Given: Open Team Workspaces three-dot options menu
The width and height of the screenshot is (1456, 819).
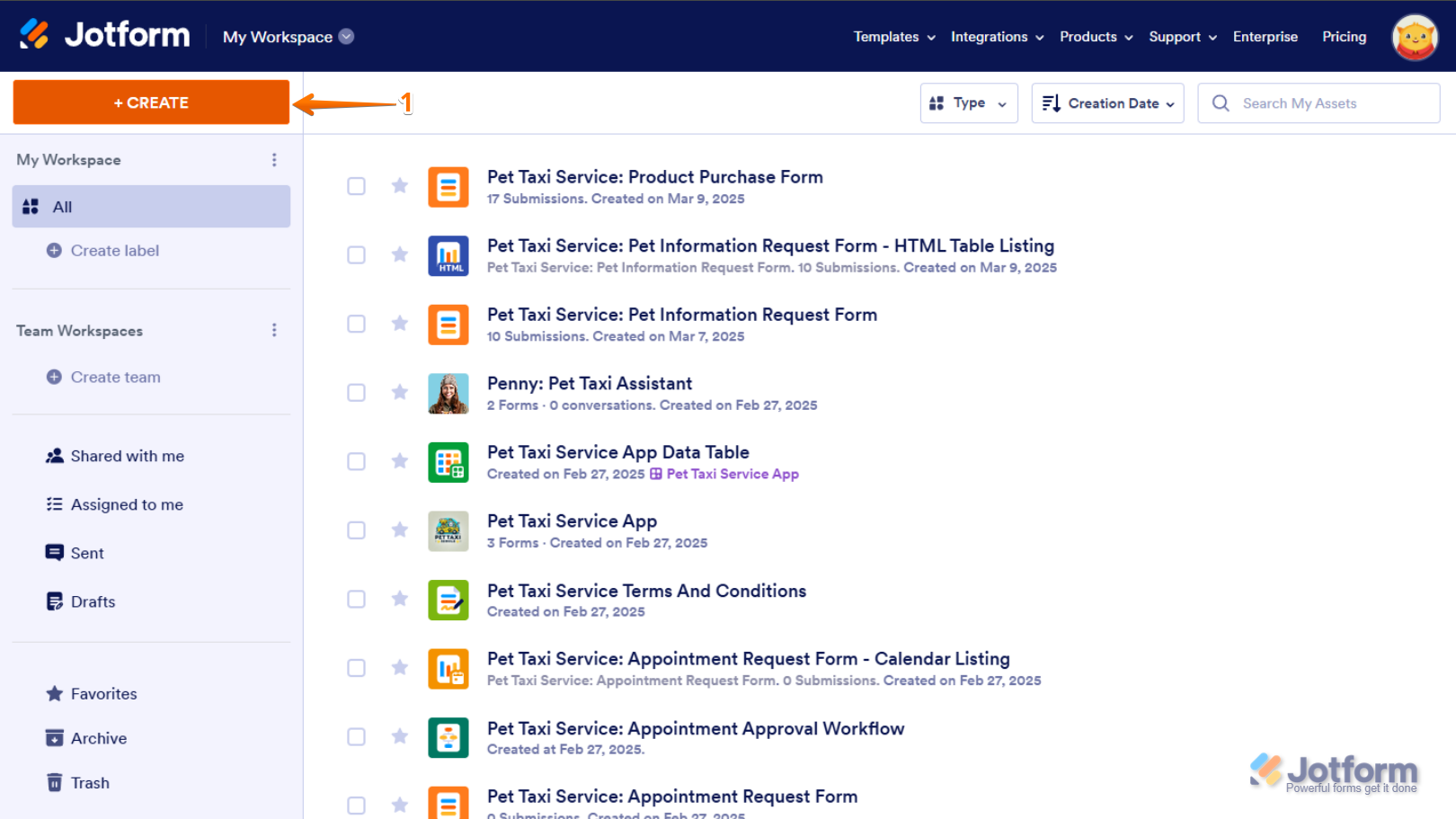Looking at the screenshot, I should tap(274, 330).
